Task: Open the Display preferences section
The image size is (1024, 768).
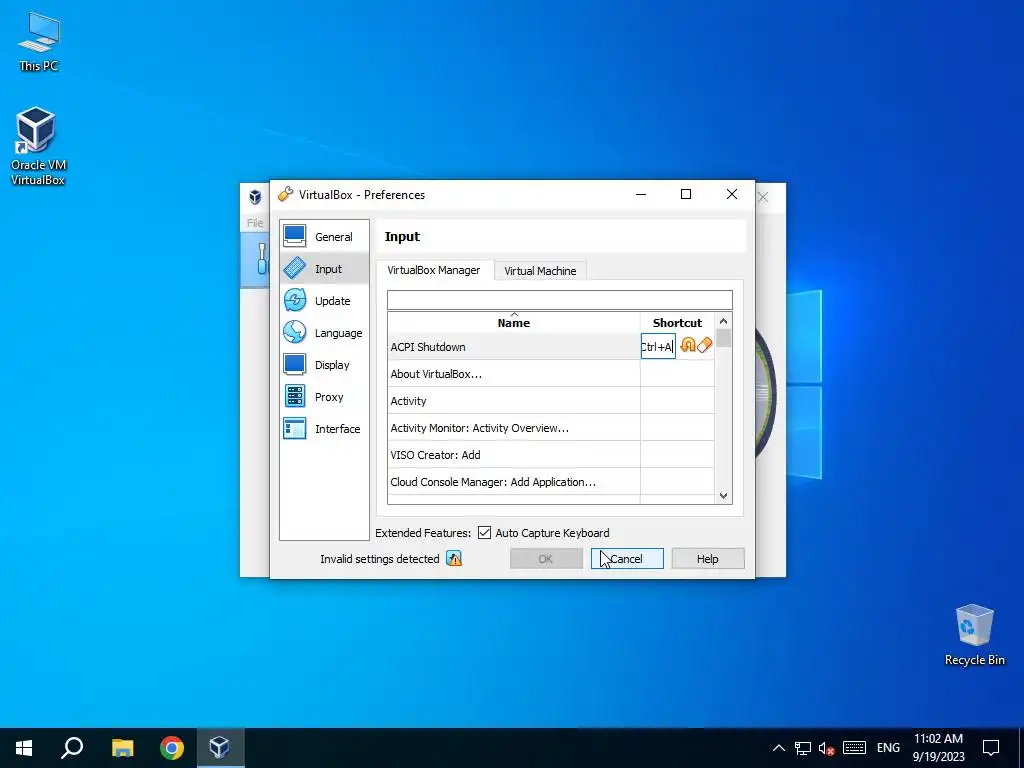Action: pos(325,364)
